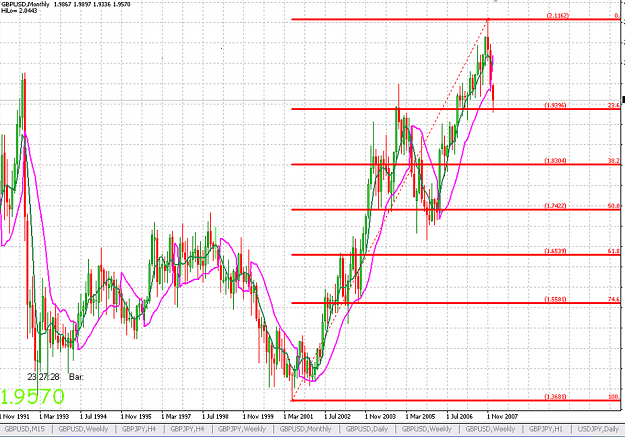Click the 23.6 Fibonacci percentage label
This screenshot has width=625, height=437.
point(614,105)
